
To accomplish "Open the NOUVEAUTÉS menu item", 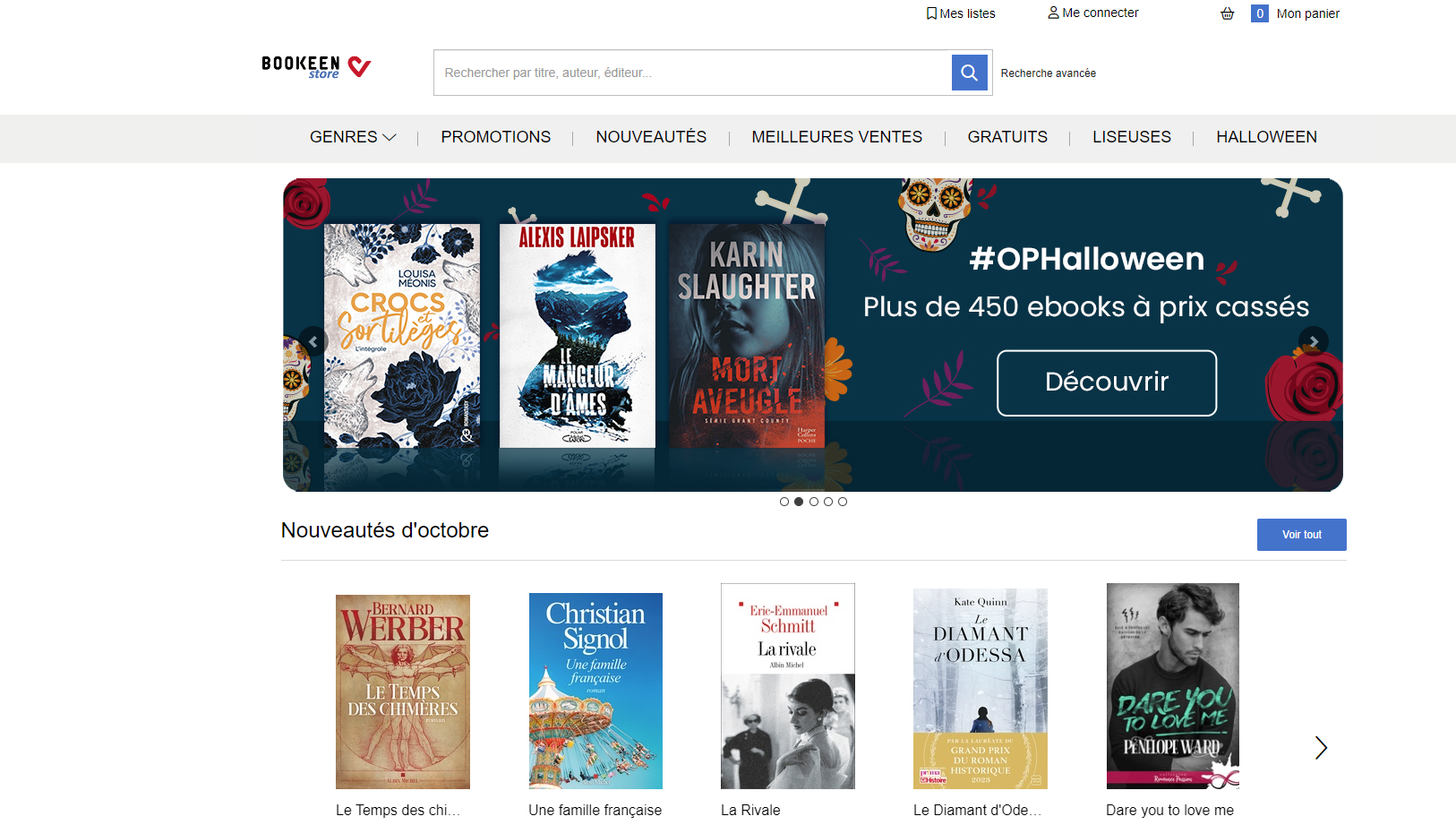I will [651, 137].
